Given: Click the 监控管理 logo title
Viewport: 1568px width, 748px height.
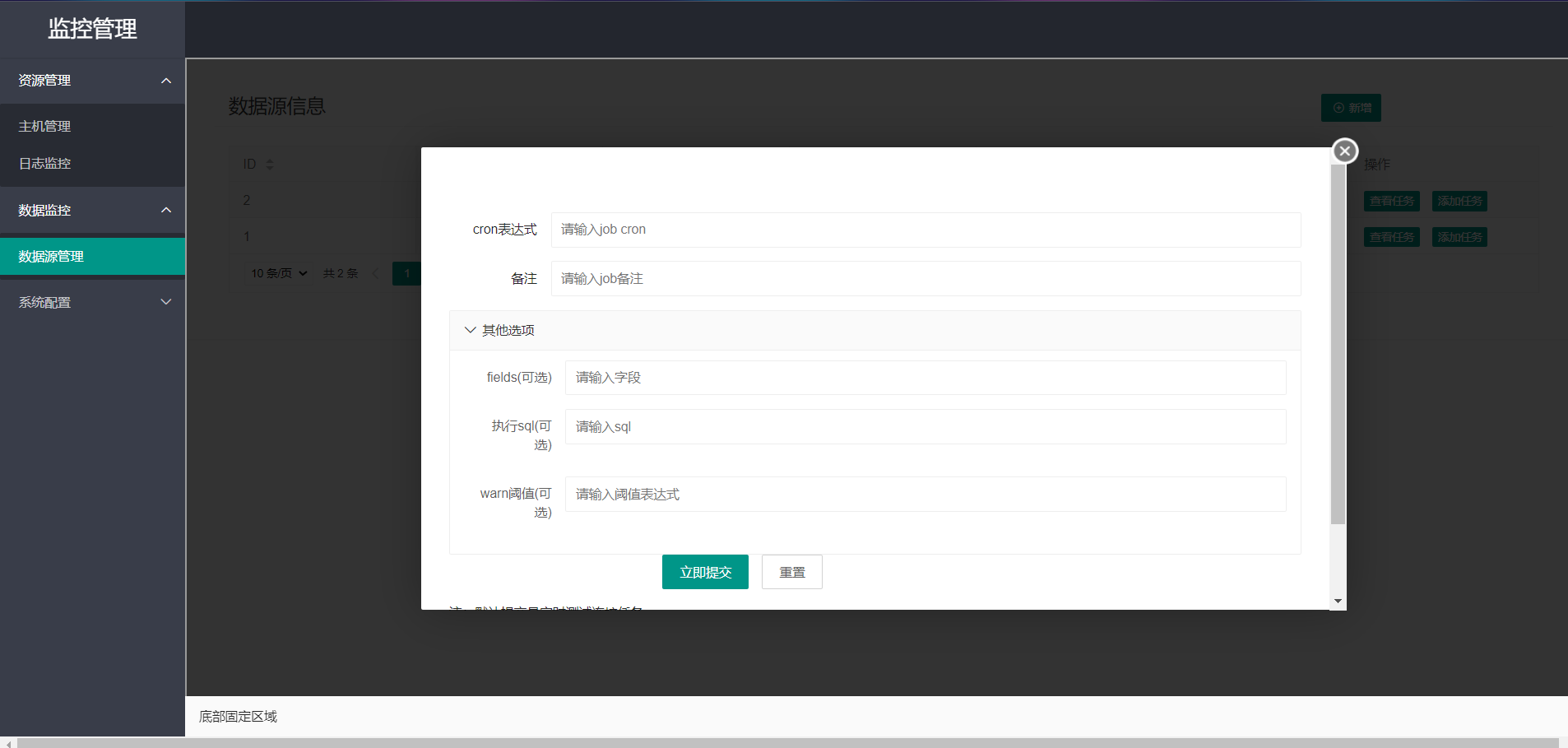Looking at the screenshot, I should click(x=92, y=29).
